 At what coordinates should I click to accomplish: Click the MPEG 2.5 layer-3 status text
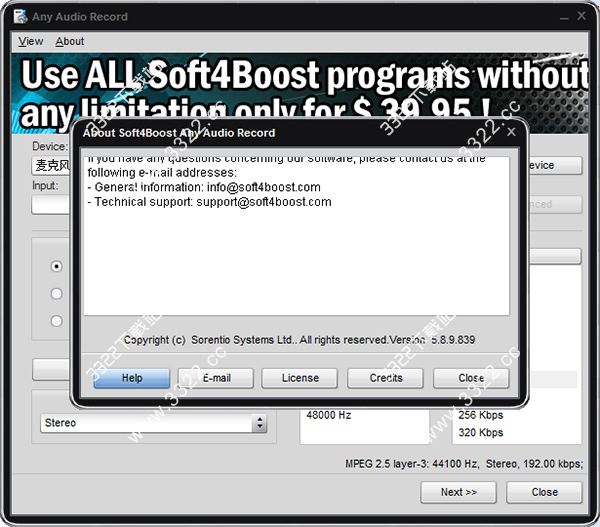[464, 464]
